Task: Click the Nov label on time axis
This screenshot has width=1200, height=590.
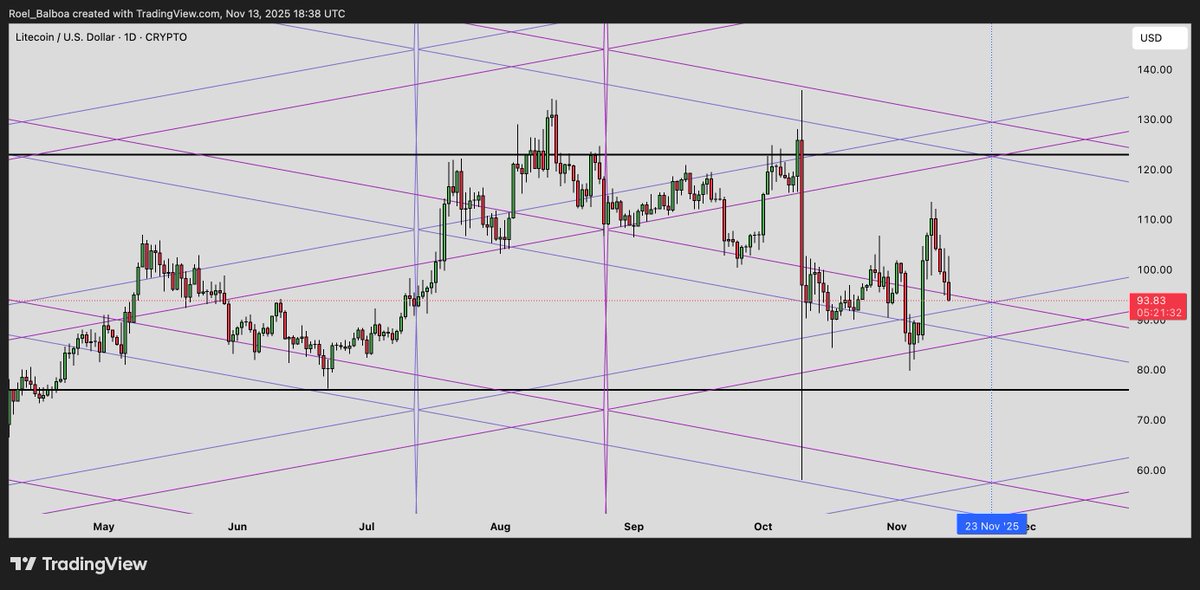Action: click(x=897, y=525)
